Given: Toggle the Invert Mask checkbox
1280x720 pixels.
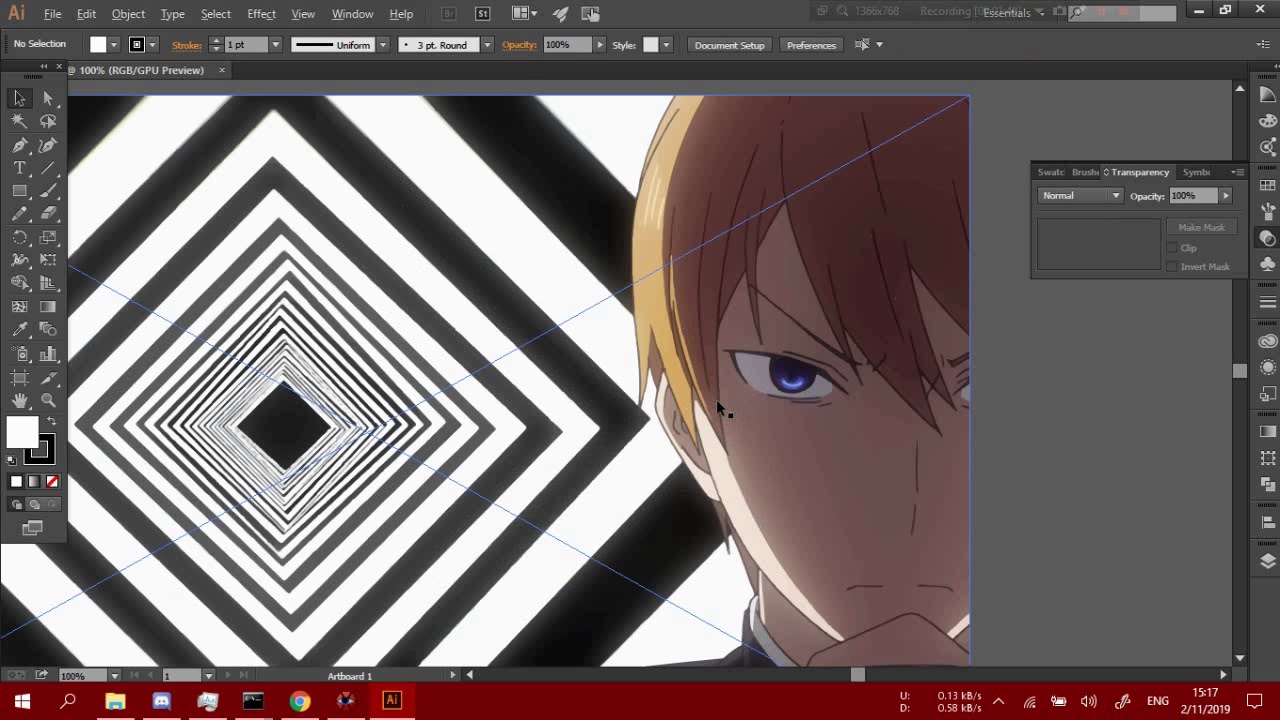Looking at the screenshot, I should pos(1173,267).
